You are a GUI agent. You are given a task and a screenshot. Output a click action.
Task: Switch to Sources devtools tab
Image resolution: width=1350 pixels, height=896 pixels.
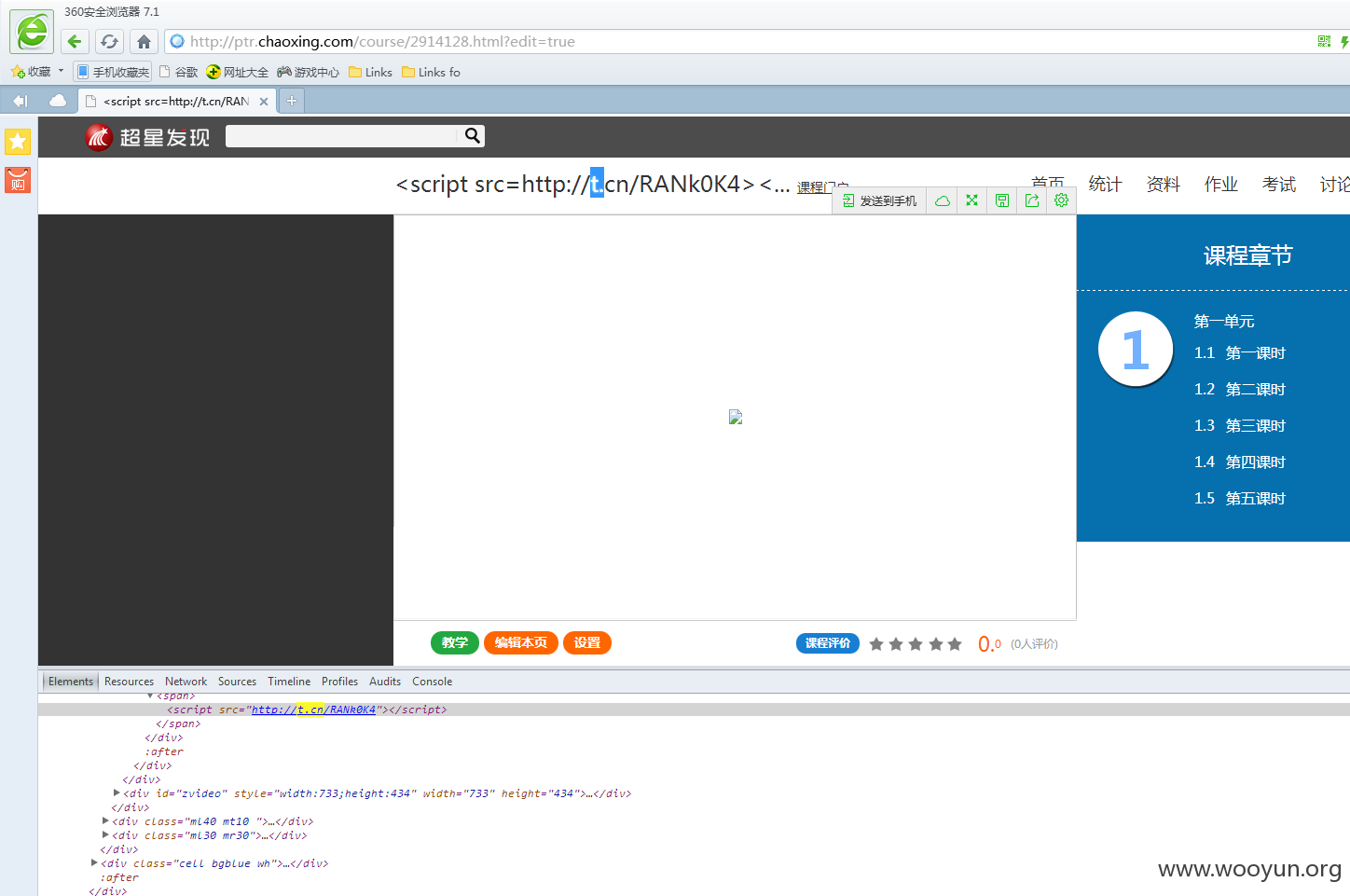tap(237, 682)
